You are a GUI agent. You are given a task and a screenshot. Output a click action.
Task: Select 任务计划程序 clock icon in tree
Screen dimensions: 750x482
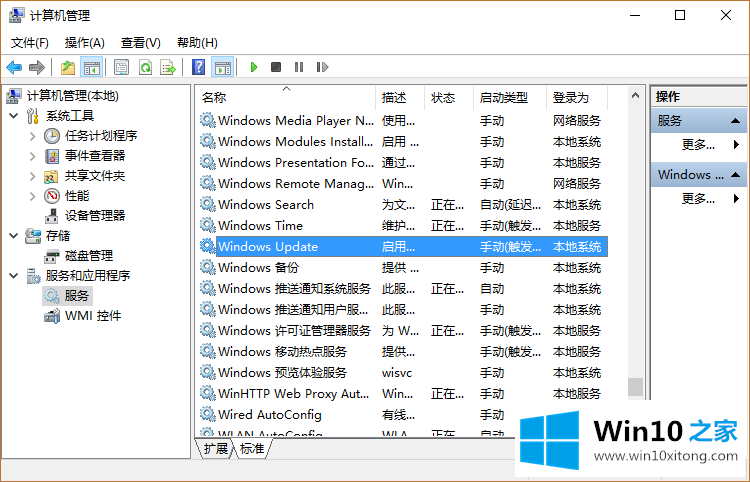[52, 136]
